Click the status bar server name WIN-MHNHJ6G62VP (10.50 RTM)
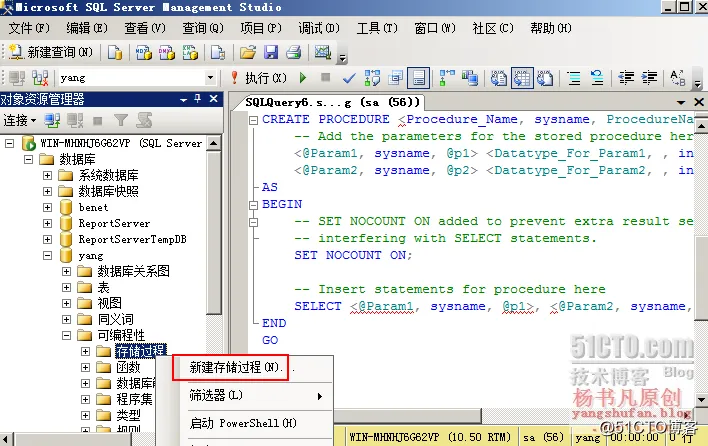Viewport: 708px width, 446px height. (430, 437)
